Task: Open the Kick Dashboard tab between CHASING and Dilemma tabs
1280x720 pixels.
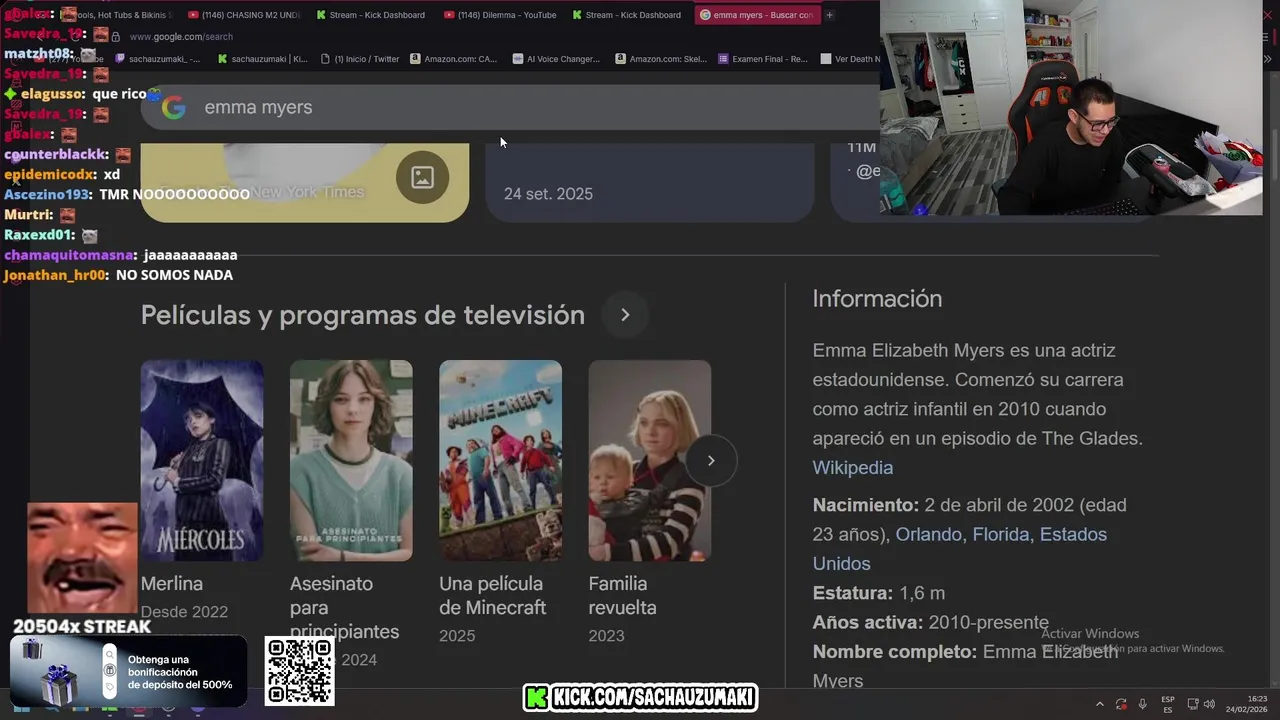Action: (x=371, y=15)
